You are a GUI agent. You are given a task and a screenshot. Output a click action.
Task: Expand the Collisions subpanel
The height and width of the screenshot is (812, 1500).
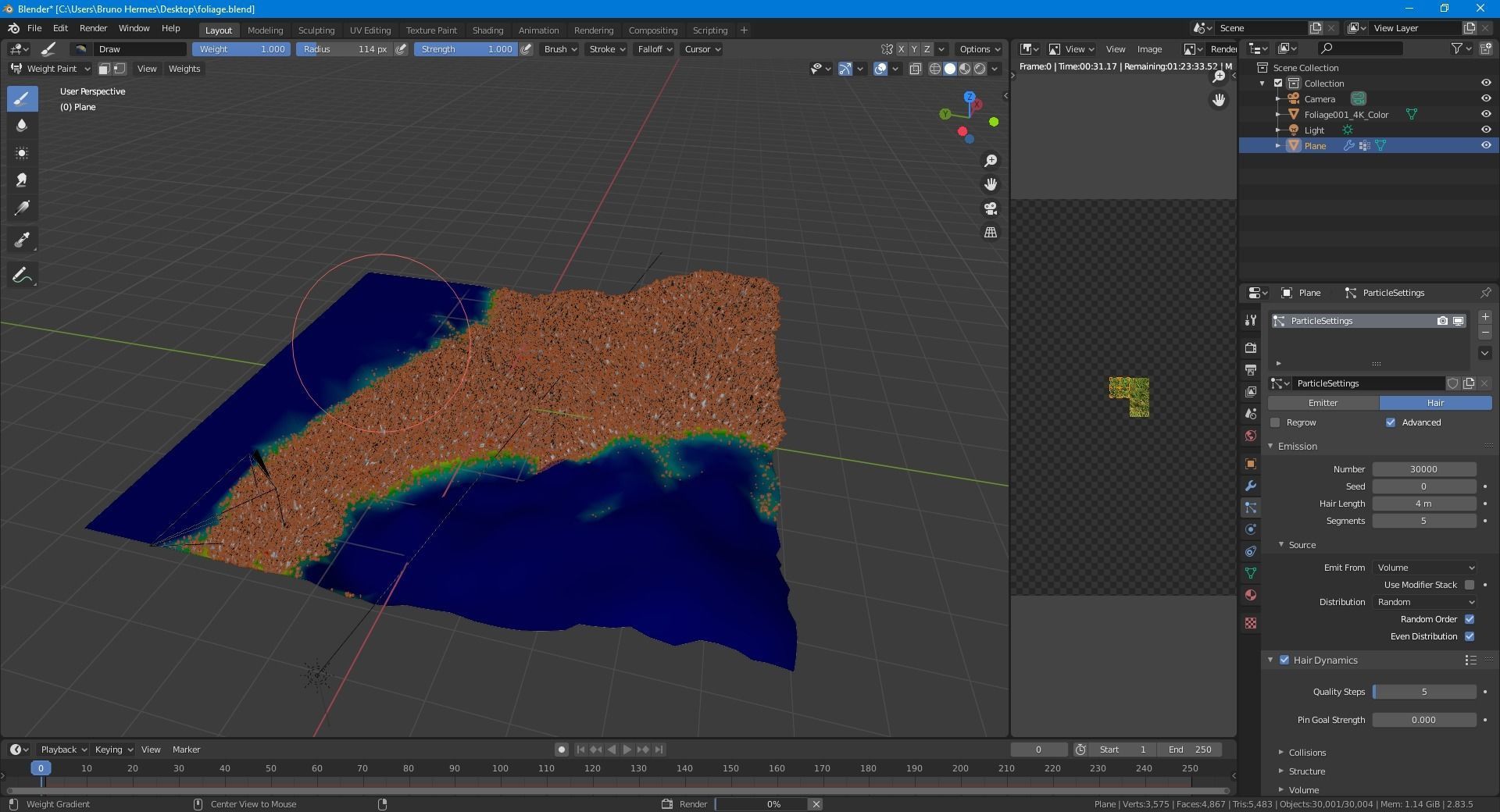(1306, 753)
